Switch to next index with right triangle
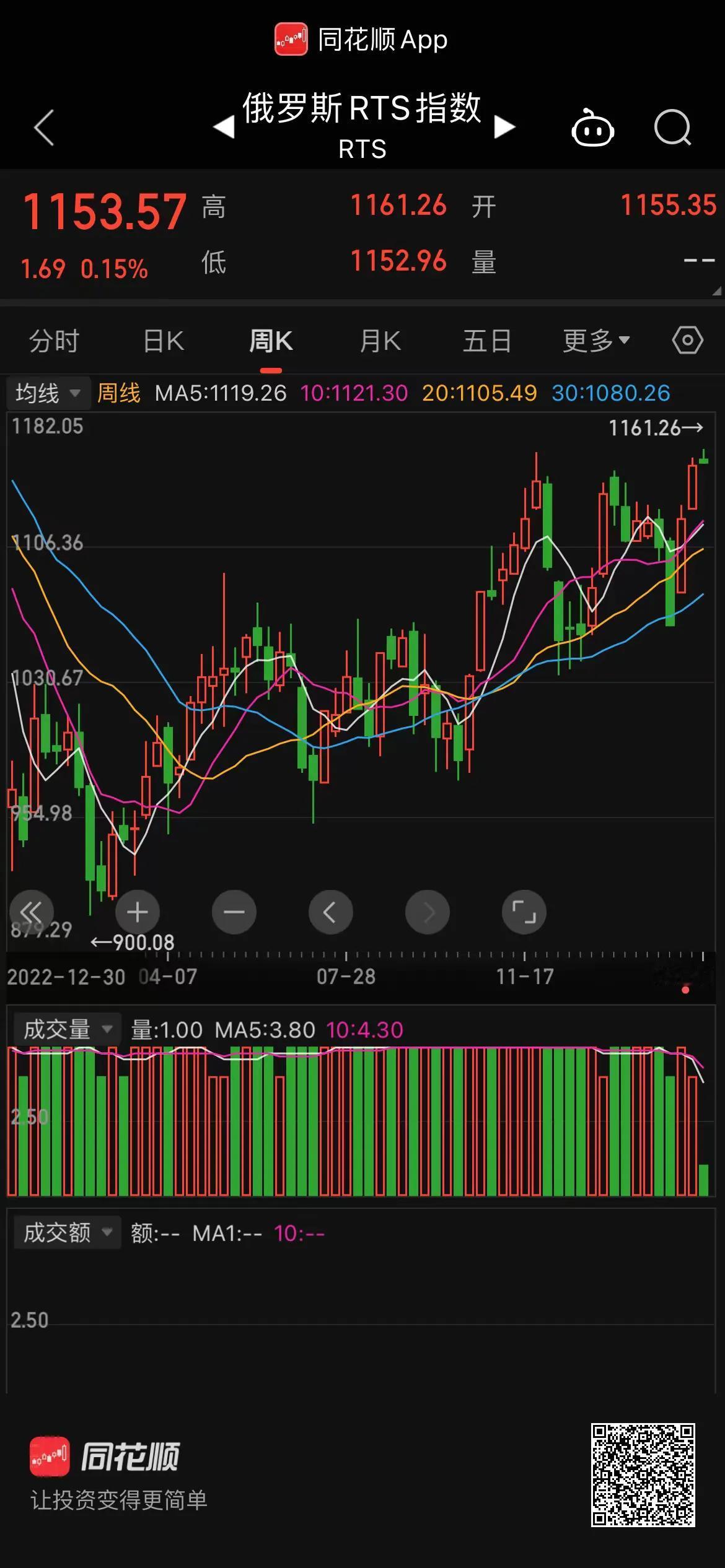 click(x=504, y=127)
